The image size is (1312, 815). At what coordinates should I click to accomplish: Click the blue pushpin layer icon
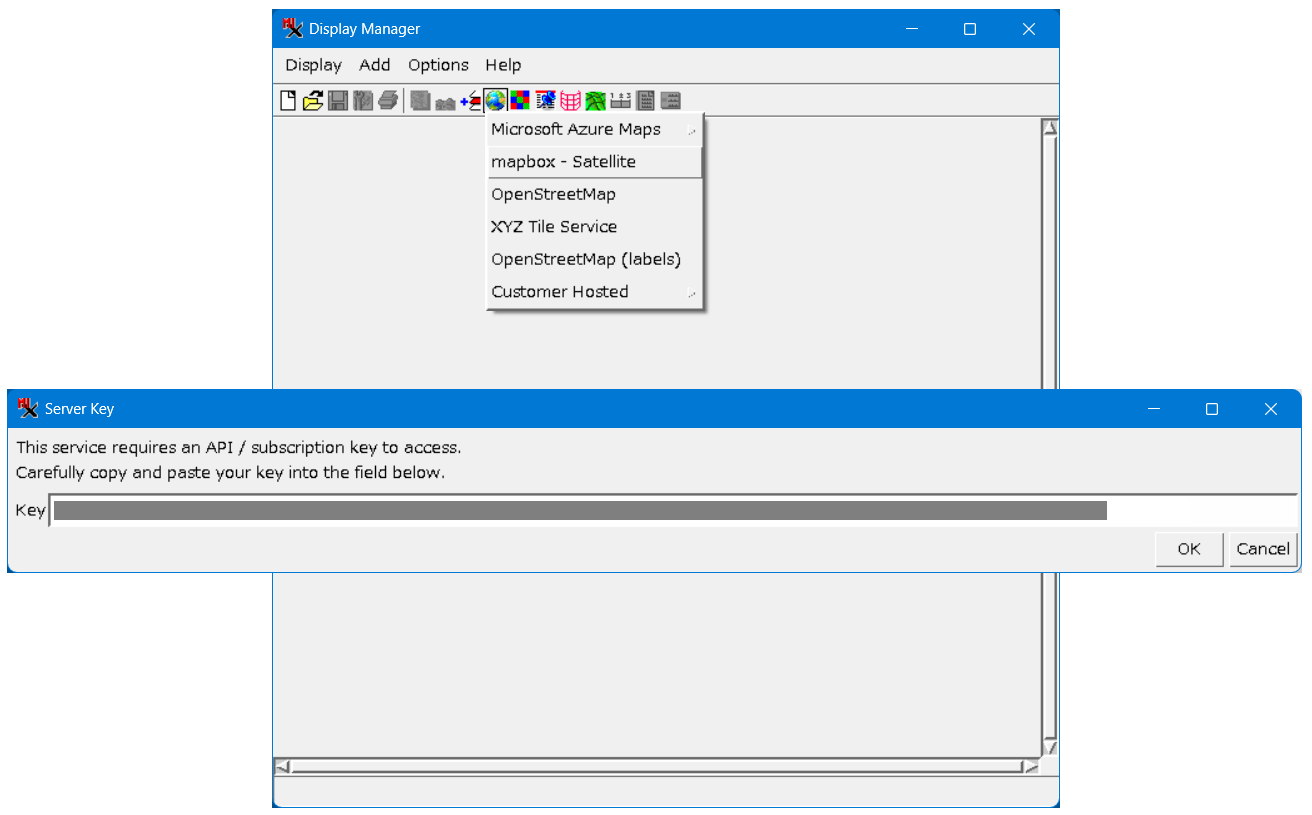point(545,100)
